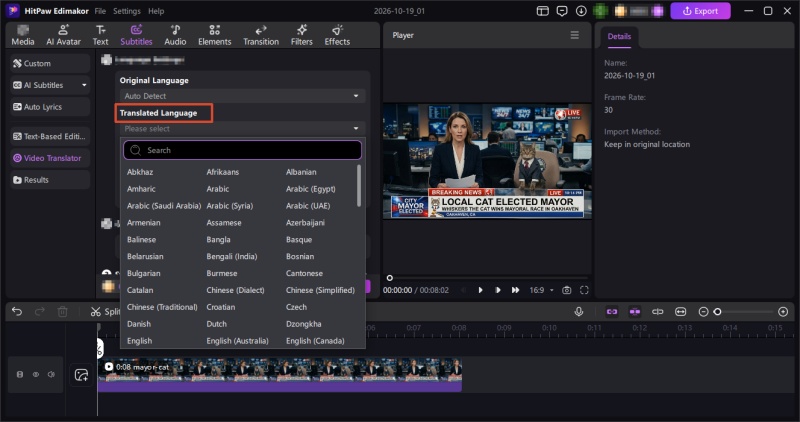800x422 pixels.
Task: Fit timeline to window width
Action: [x=680, y=312]
